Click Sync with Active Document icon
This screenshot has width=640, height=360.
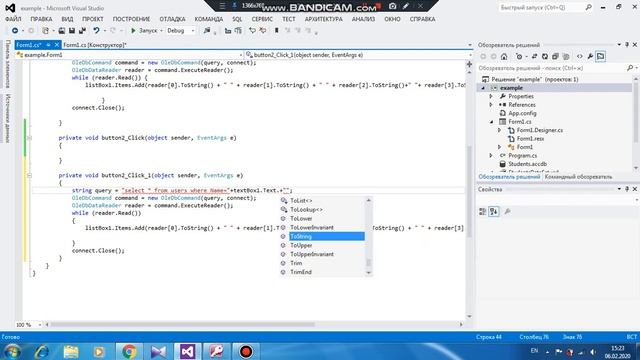pyautogui.click(x=534, y=56)
